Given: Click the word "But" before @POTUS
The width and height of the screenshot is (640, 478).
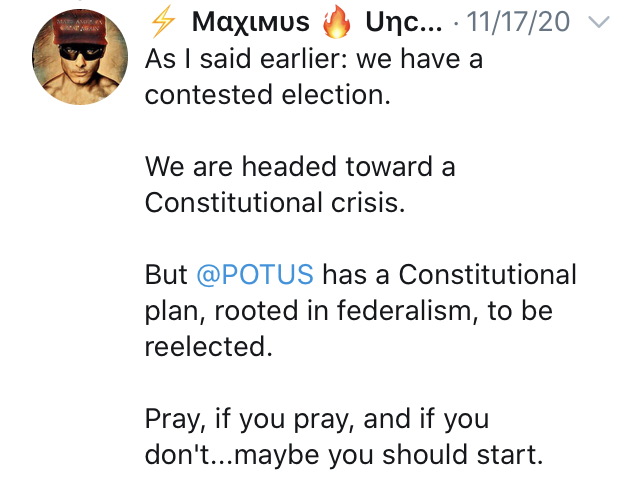Looking at the screenshot, I should click(166, 274).
